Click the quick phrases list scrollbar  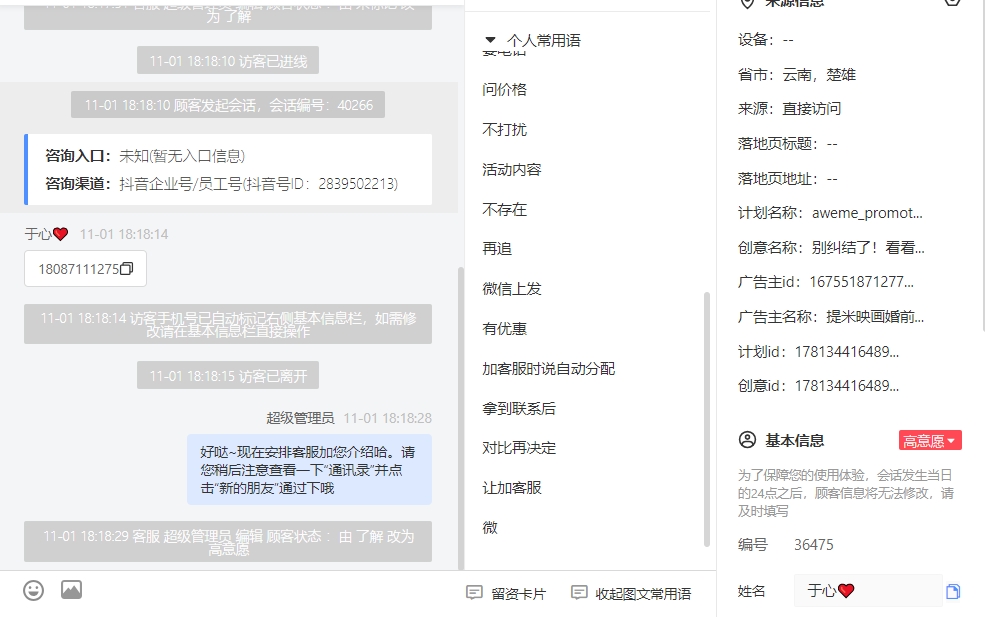pos(707,419)
